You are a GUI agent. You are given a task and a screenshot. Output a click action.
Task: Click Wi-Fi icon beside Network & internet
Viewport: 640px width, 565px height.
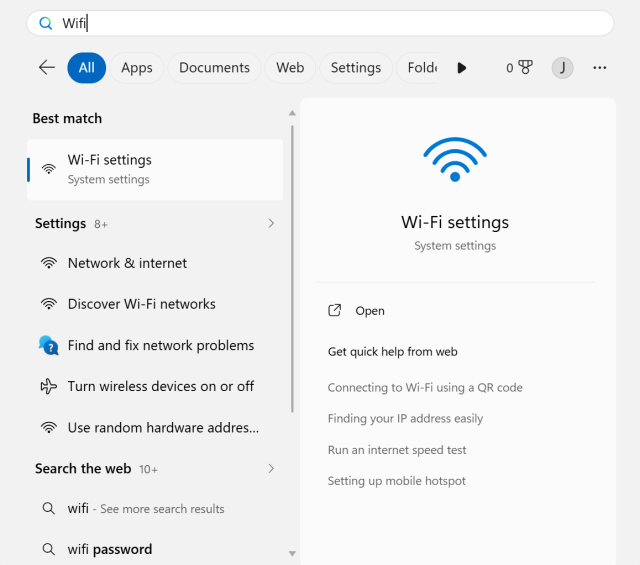(x=49, y=263)
